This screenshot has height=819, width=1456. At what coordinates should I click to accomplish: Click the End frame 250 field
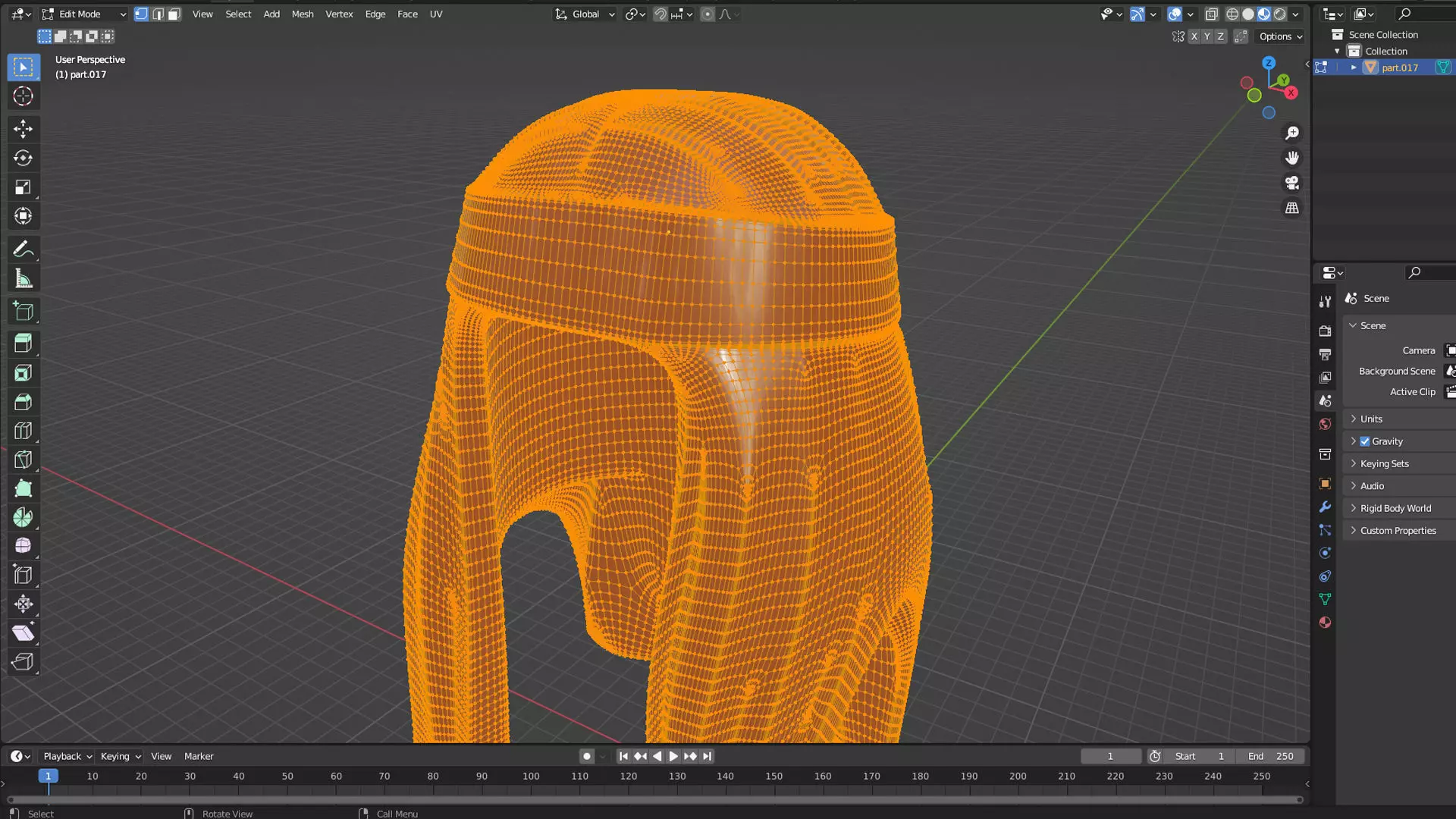click(x=1271, y=756)
